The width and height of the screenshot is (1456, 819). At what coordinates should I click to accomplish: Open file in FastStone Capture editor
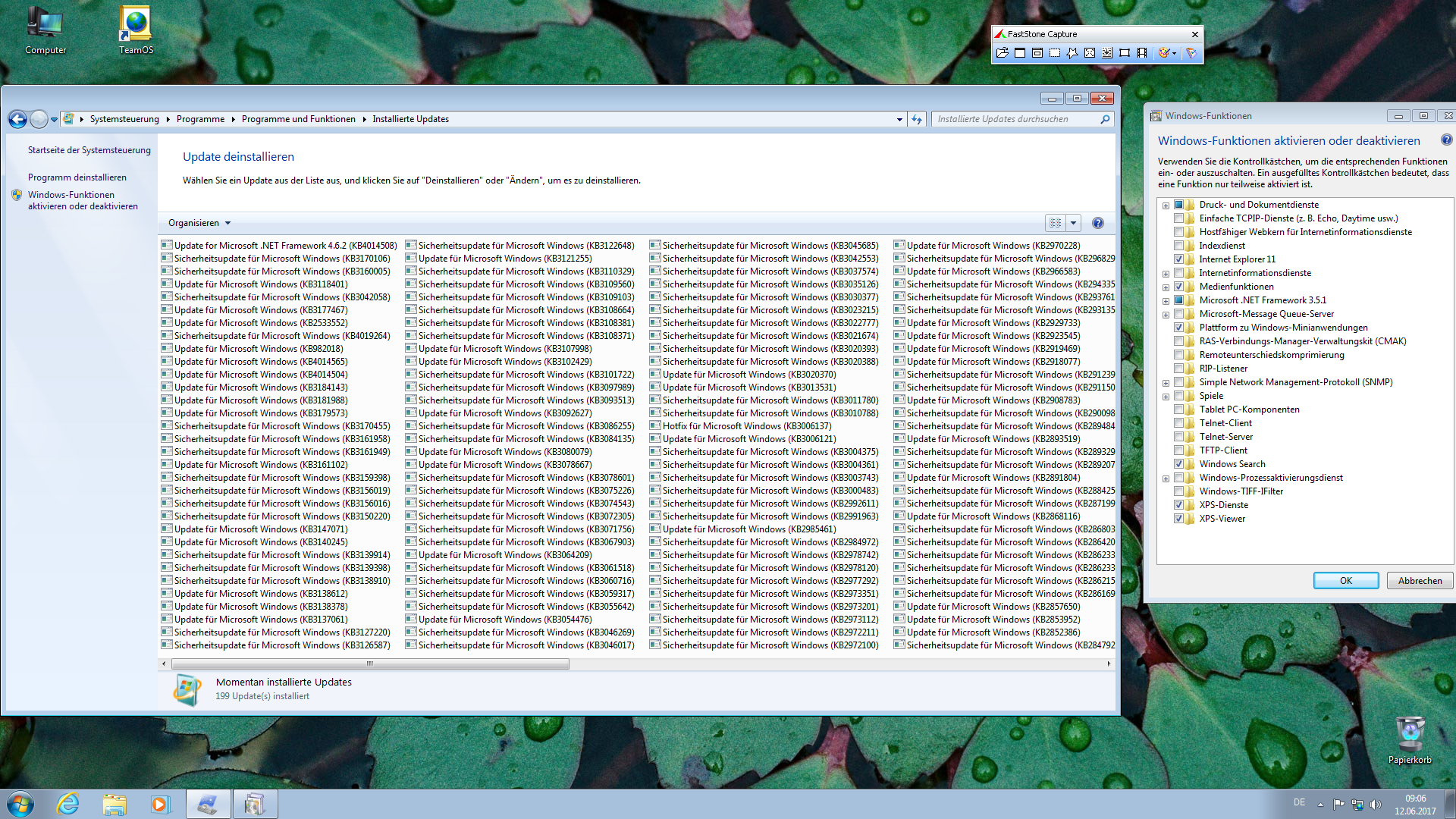click(1003, 53)
